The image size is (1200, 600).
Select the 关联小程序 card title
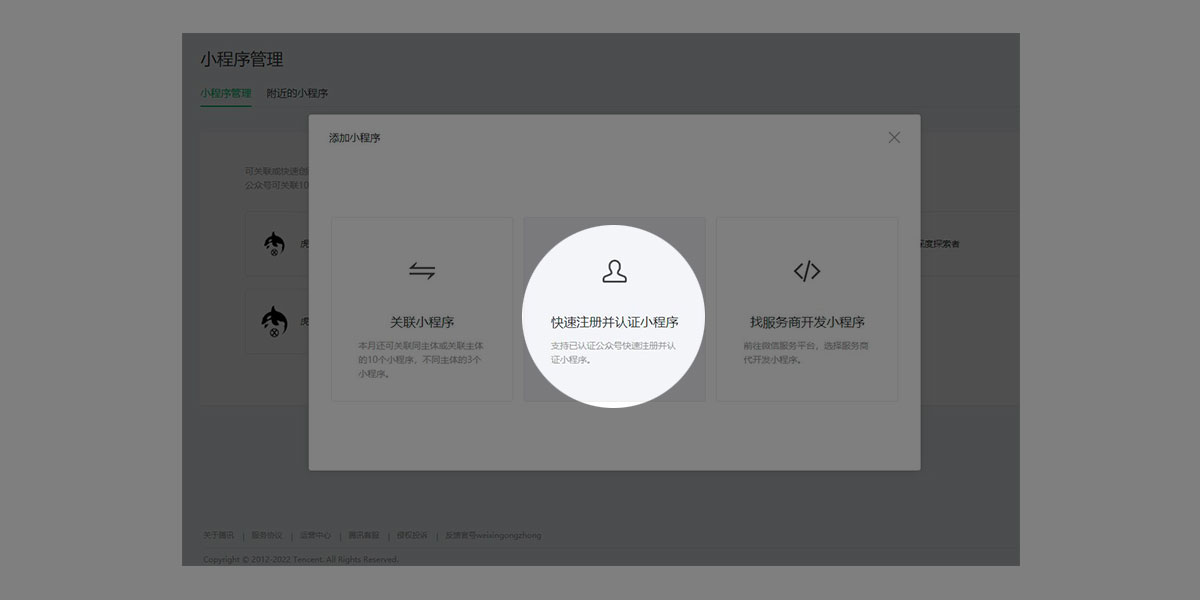click(422, 322)
